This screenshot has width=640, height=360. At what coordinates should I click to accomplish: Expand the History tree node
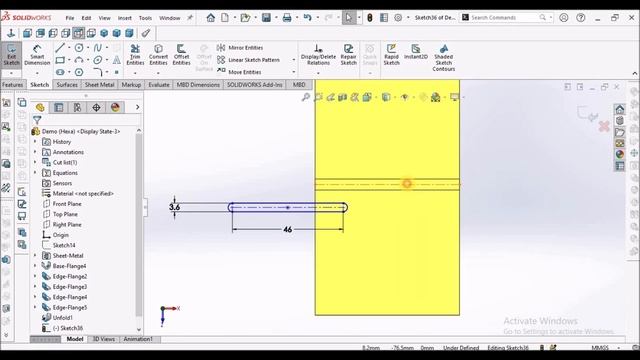click(35, 142)
